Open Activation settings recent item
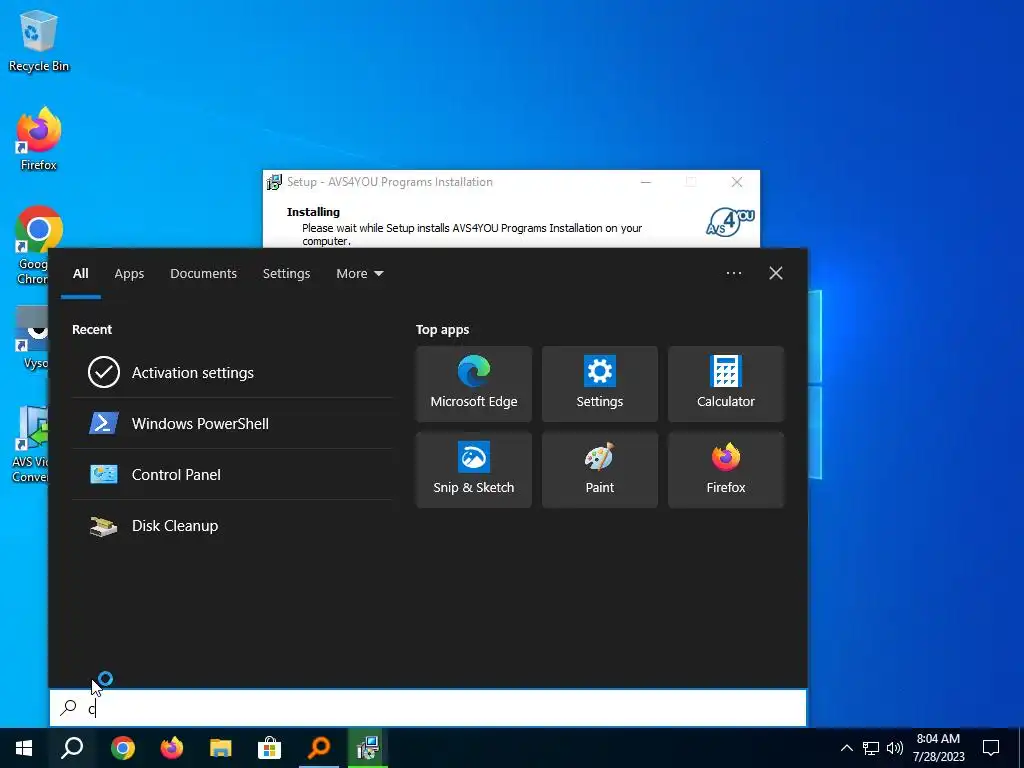1024x768 pixels. point(232,372)
